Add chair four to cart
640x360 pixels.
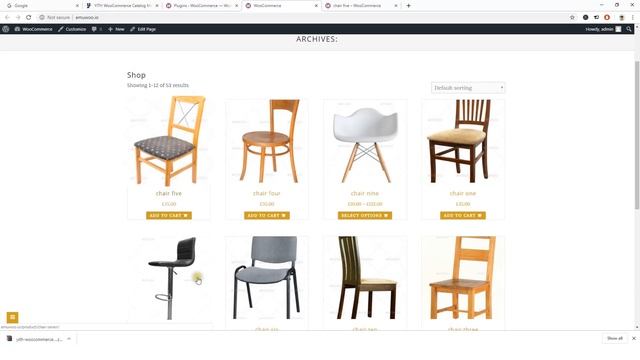[267, 215]
